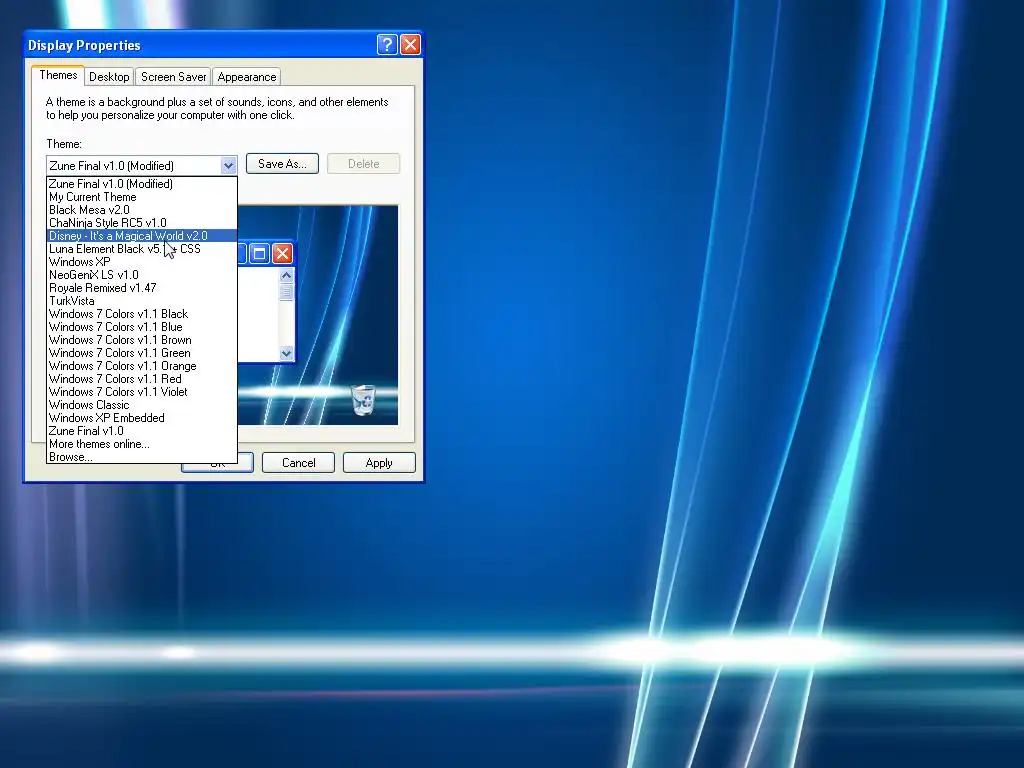1024x768 pixels.
Task: Pick ChaNinja Style RC5 v1.0 theme
Action: click(142, 223)
